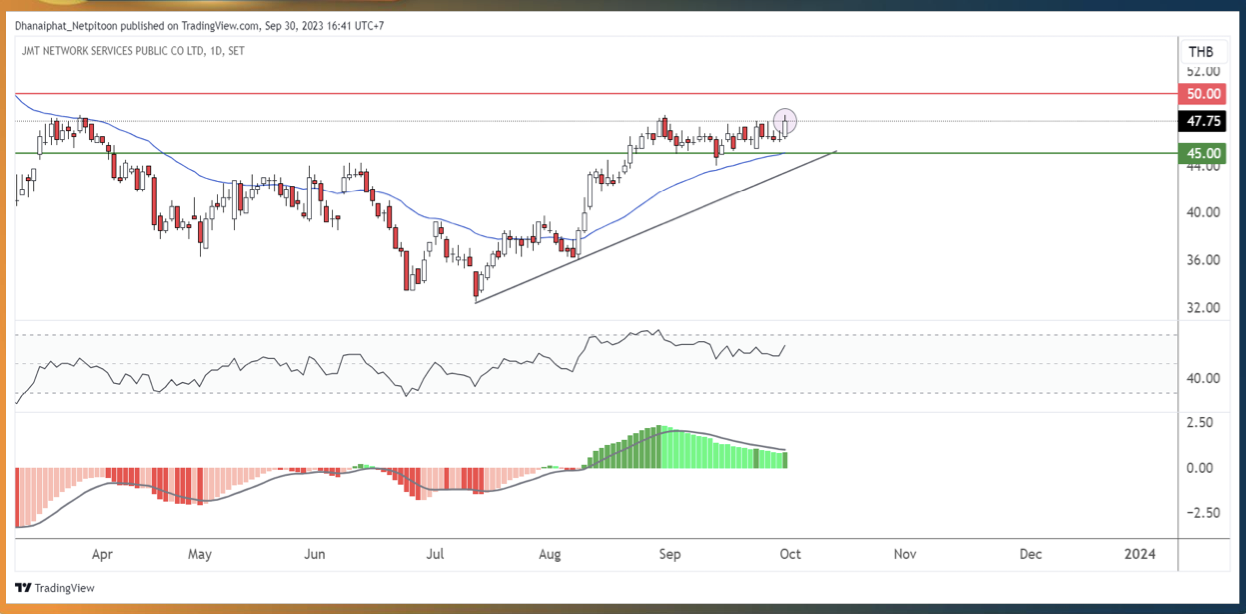Click the 52.00 price axis value

[1202, 72]
